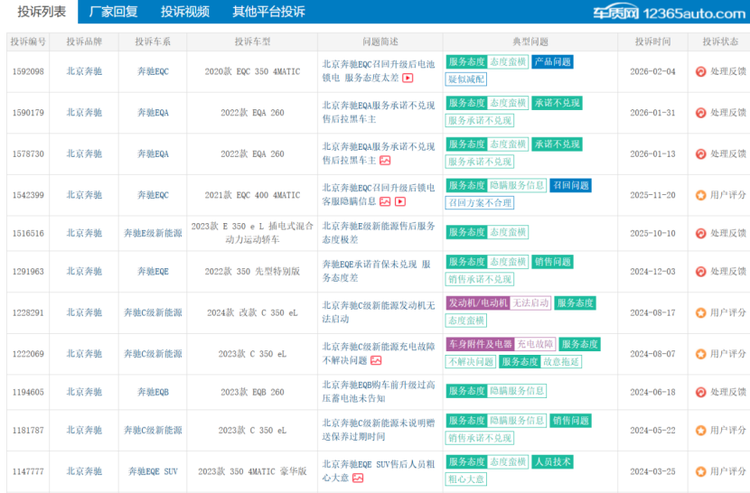The image size is (750, 493).
Task: Click the 产品问题 tag in row 1592098
Action: (552, 62)
